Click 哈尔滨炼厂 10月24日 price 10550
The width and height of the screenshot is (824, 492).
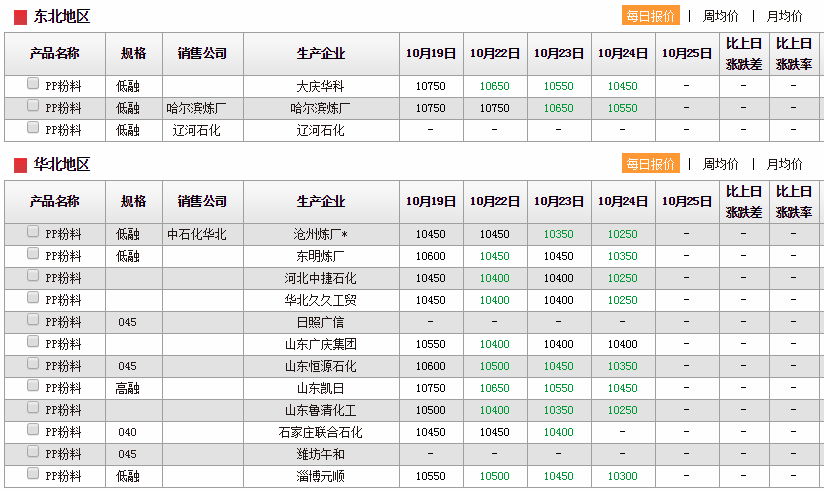[x=623, y=108]
